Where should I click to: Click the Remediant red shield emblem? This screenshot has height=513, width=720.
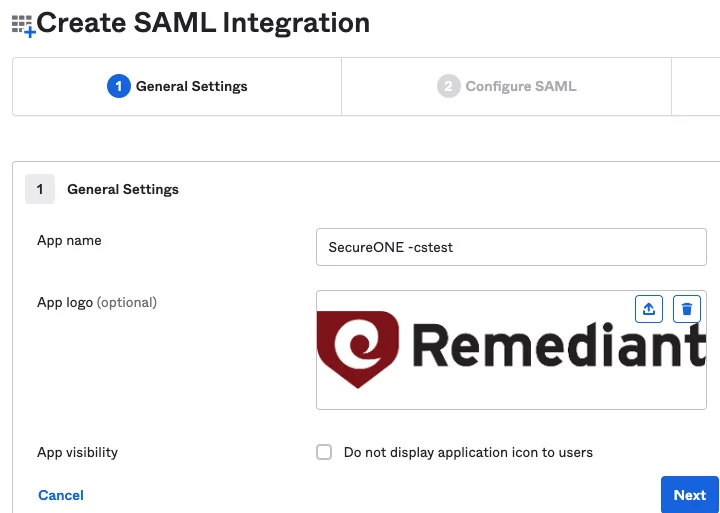358,349
